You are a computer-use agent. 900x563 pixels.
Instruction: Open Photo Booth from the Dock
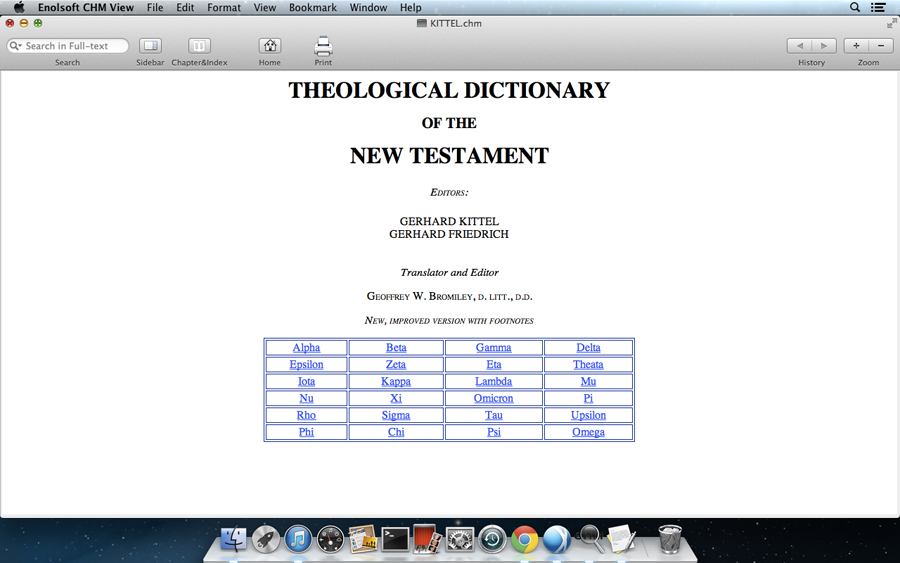[x=428, y=539]
